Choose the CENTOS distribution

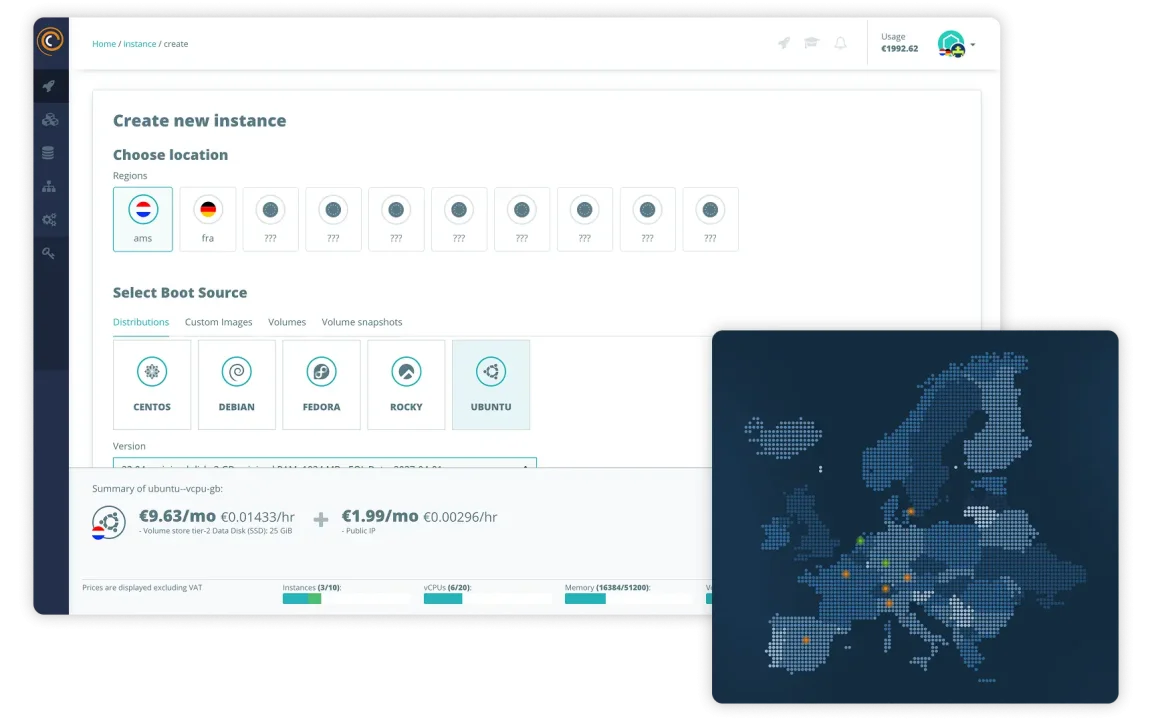tap(152, 384)
